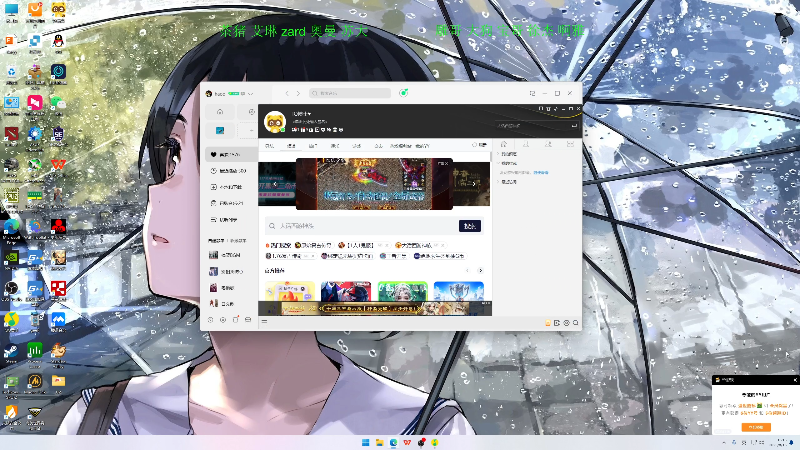The image size is (800, 450).
Task: Open the WeChat desktop icon
Action: [x=58, y=104]
